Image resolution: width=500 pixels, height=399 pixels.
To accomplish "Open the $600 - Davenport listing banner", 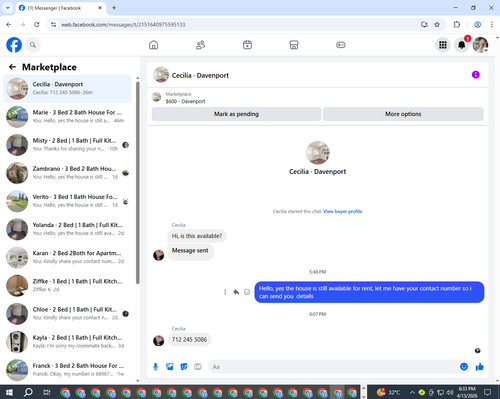I will point(185,98).
